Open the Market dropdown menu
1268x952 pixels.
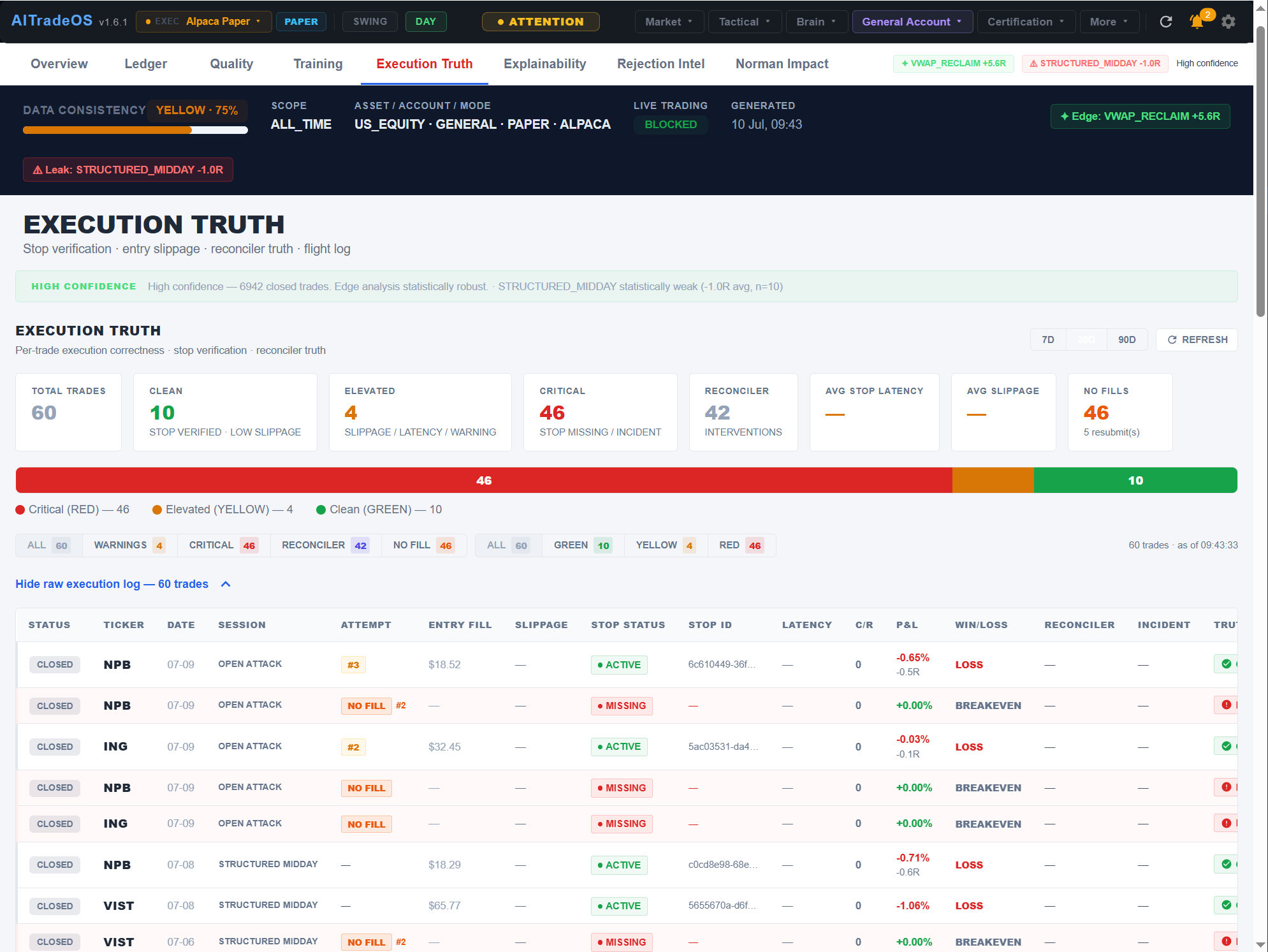(x=669, y=22)
